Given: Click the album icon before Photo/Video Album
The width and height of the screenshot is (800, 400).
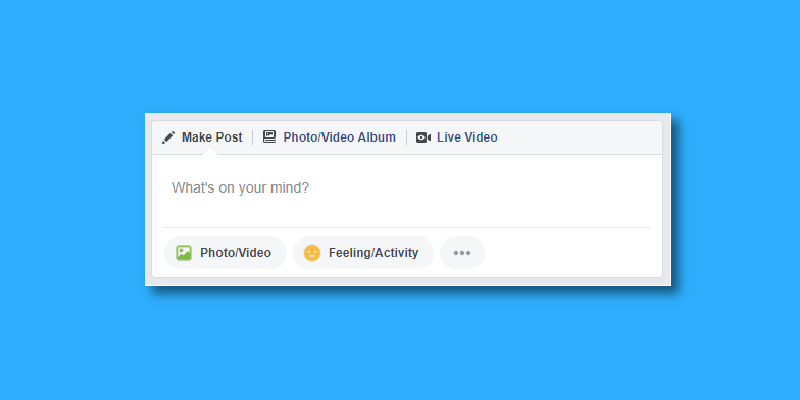Looking at the screenshot, I should (x=269, y=137).
